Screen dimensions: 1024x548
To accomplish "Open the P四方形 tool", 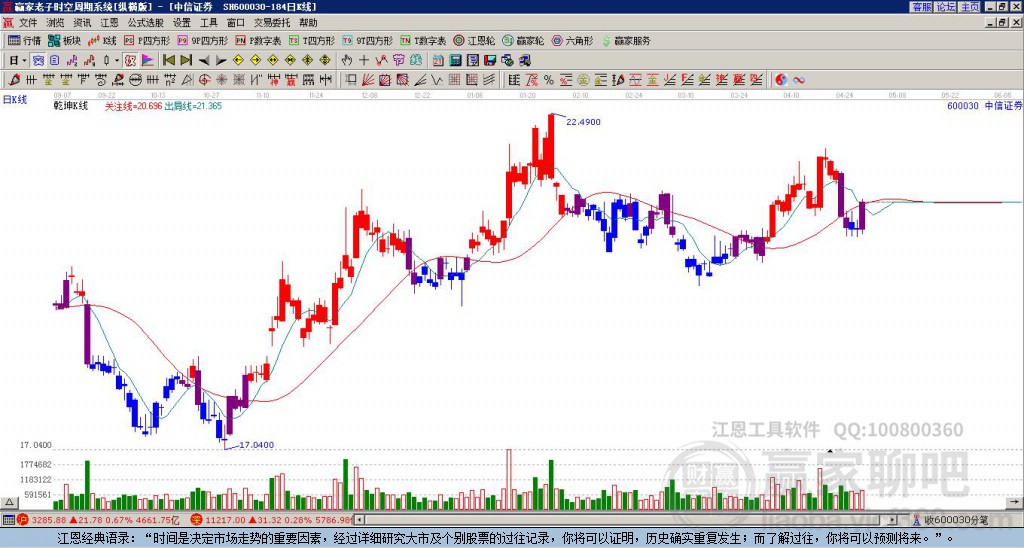I will tap(147, 40).
